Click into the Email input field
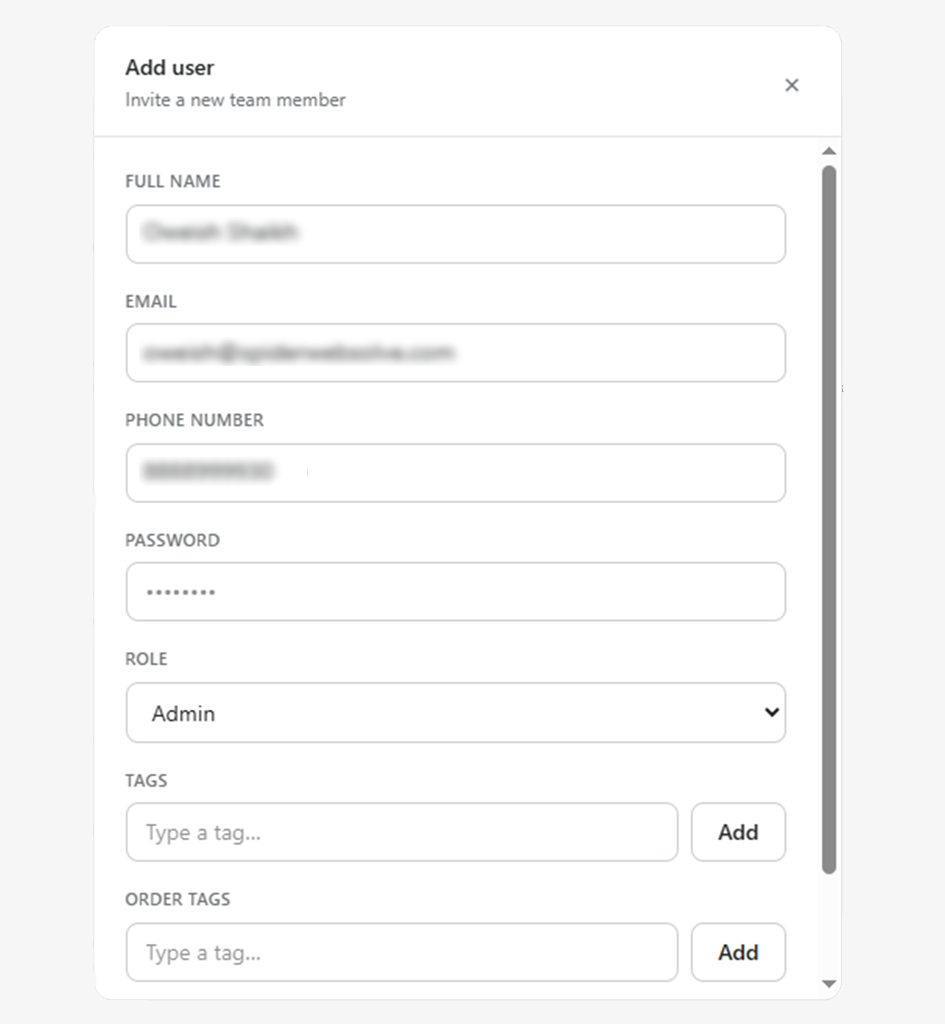Screen dimensions: 945x1024 456,353
